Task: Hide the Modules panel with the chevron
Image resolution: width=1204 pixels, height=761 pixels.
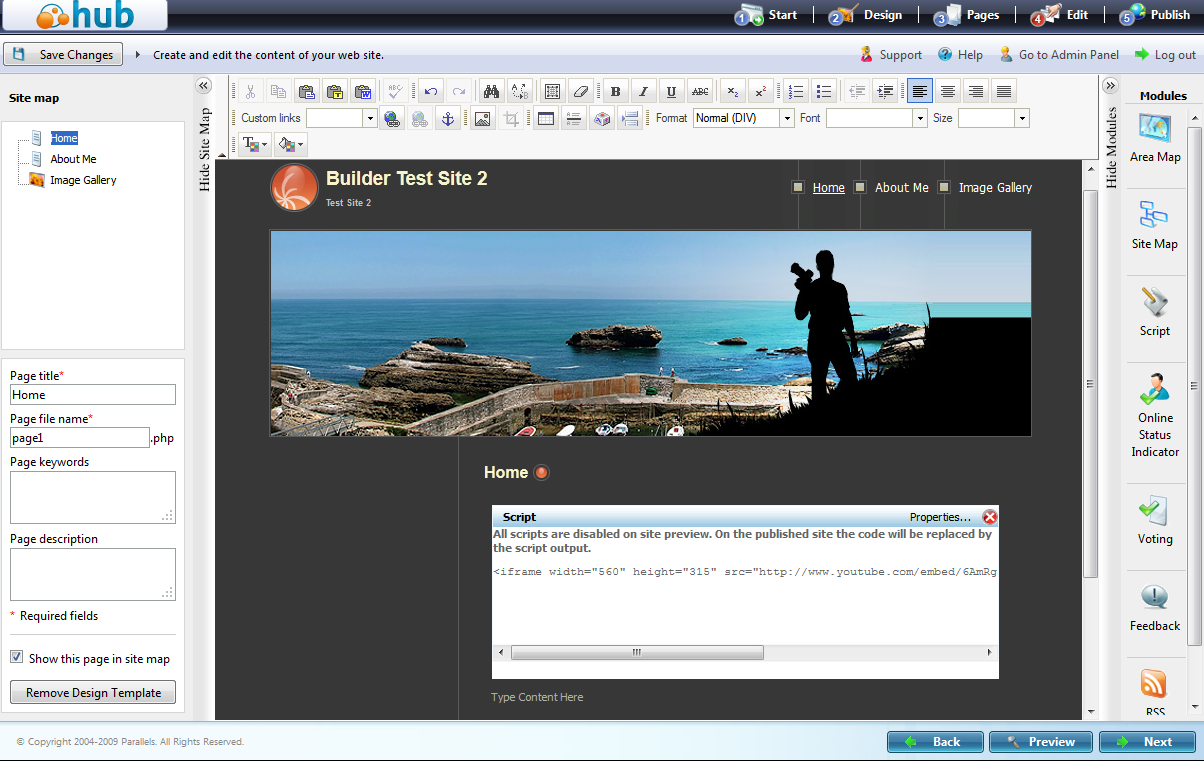Action: 1110,86
